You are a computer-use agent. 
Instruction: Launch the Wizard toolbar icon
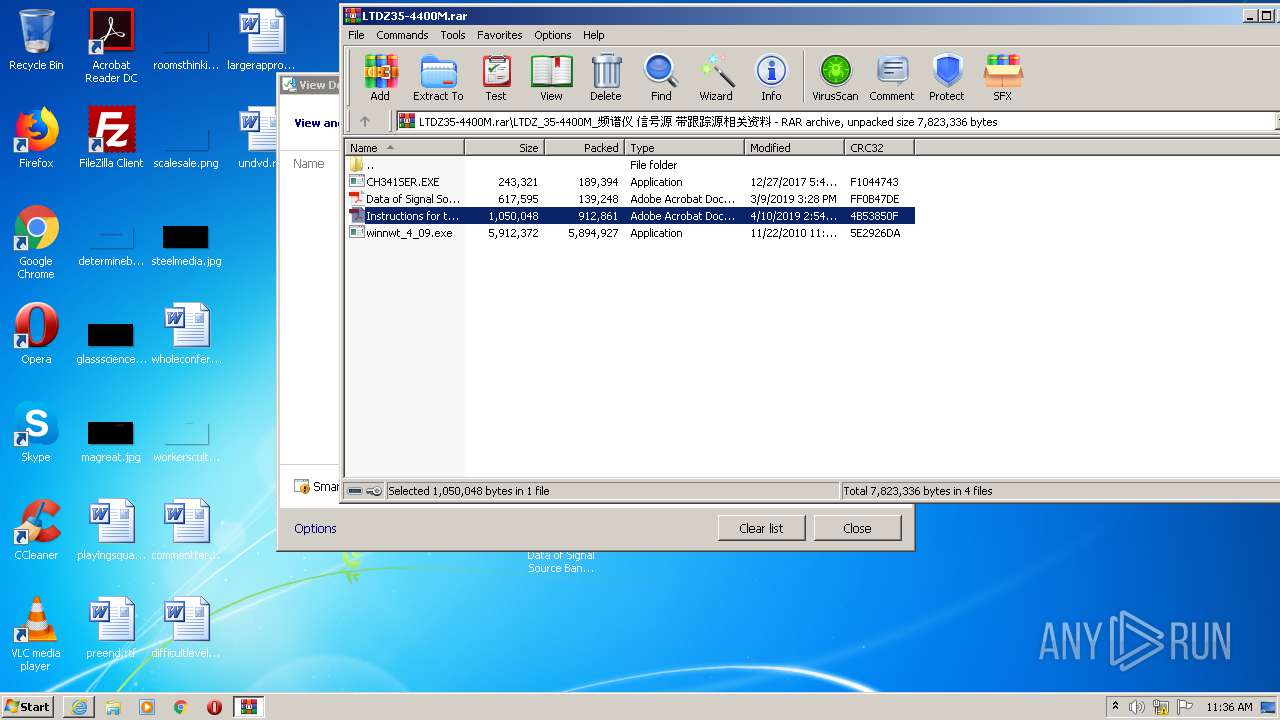pos(716,78)
